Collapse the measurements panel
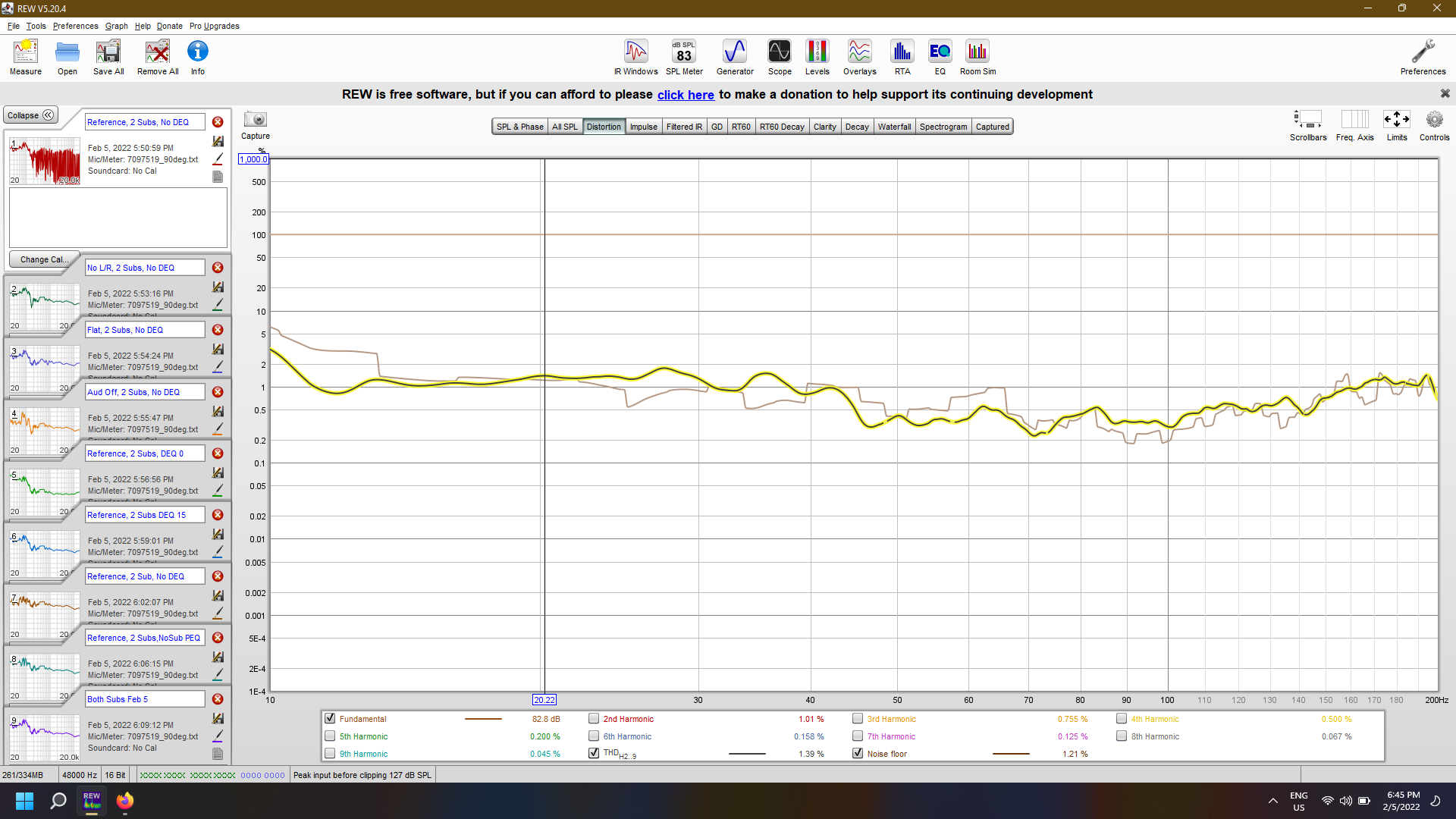Image resolution: width=1456 pixels, height=819 pixels. (30, 115)
